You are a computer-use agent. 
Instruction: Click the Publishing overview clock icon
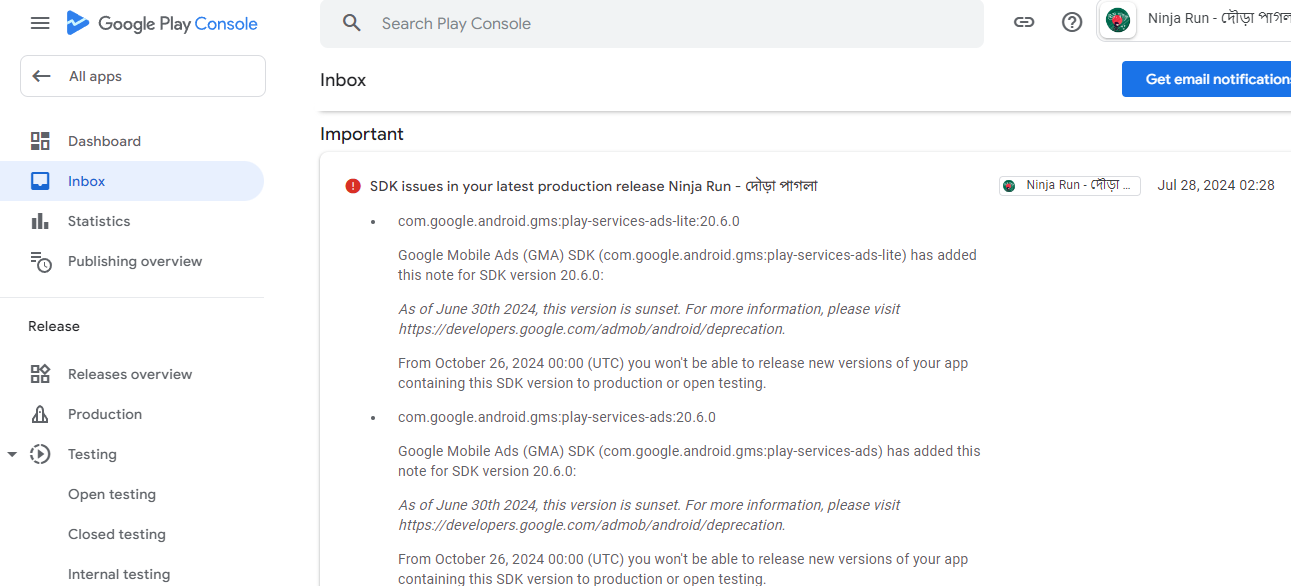point(40,262)
